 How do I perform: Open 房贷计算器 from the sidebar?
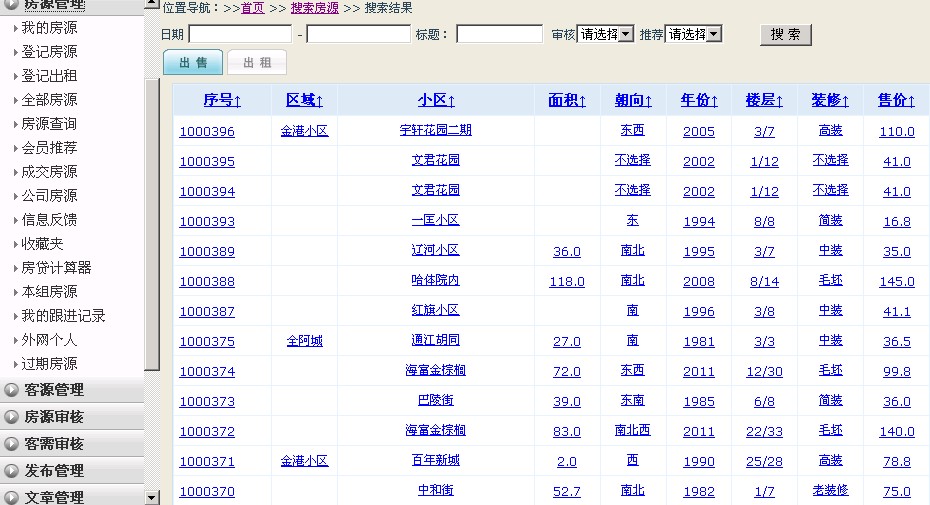(x=56, y=268)
